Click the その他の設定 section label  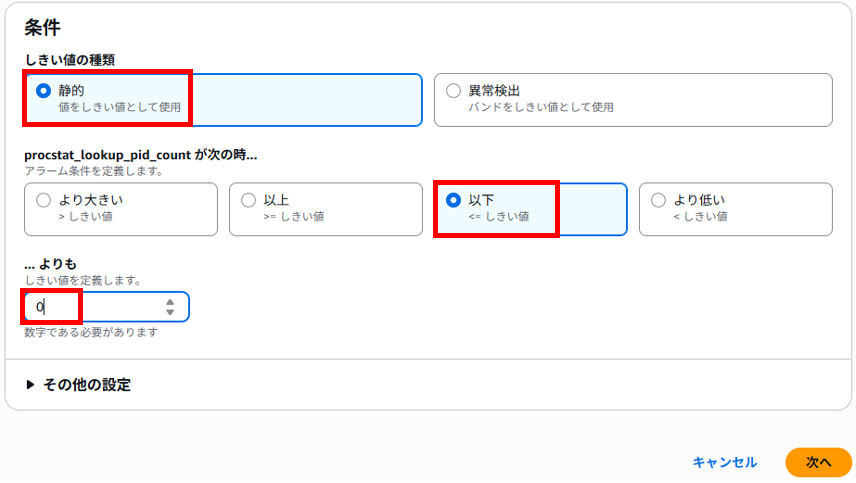click(87, 385)
